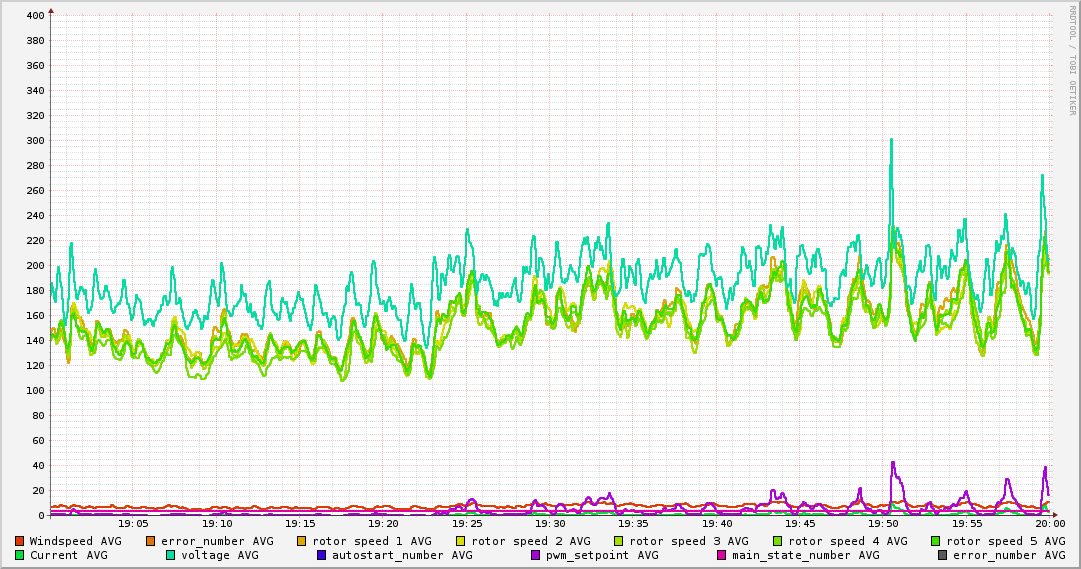This screenshot has height=569, width=1081.
Task: Select the "rotor speed 1 AVG" label
Action: [x=372, y=541]
